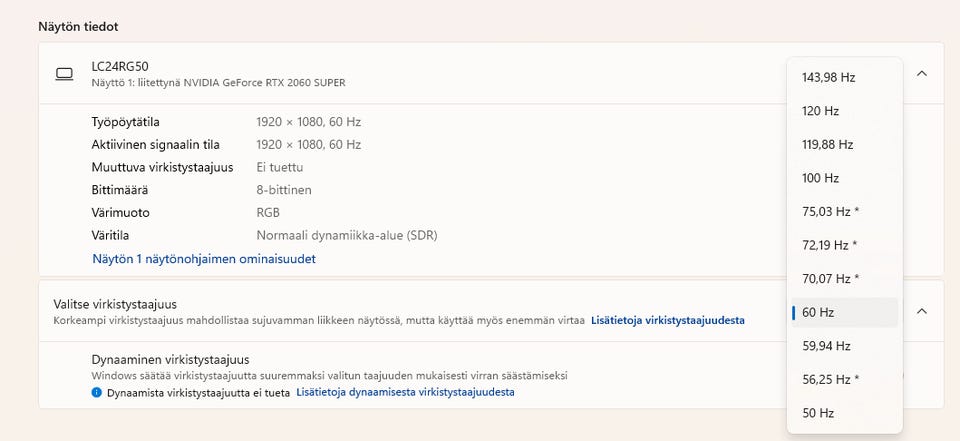Click the Näytön tiedot heading
This screenshot has height=441, width=960.
78,26
